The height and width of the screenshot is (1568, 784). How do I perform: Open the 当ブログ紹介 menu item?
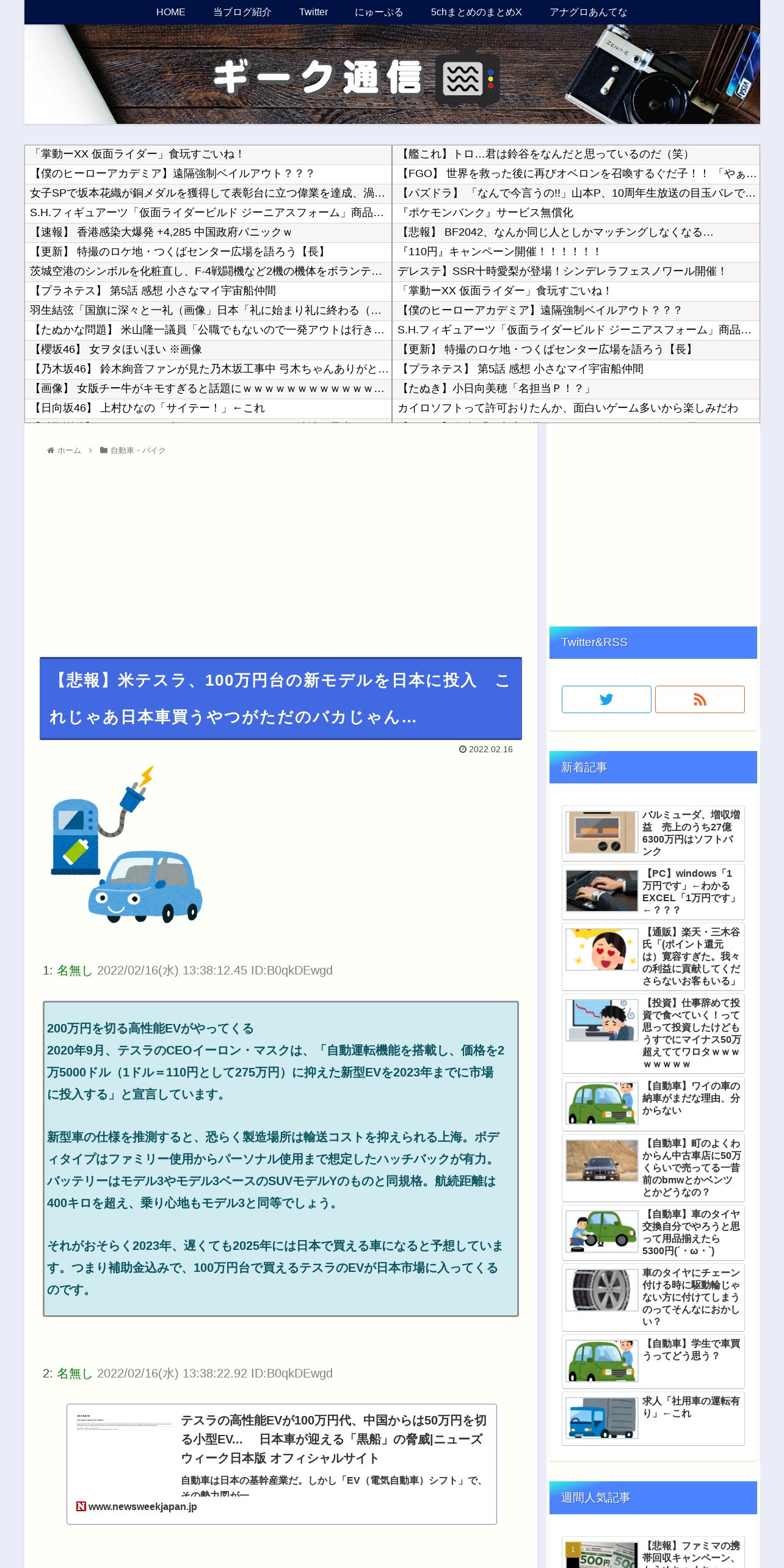(x=242, y=12)
